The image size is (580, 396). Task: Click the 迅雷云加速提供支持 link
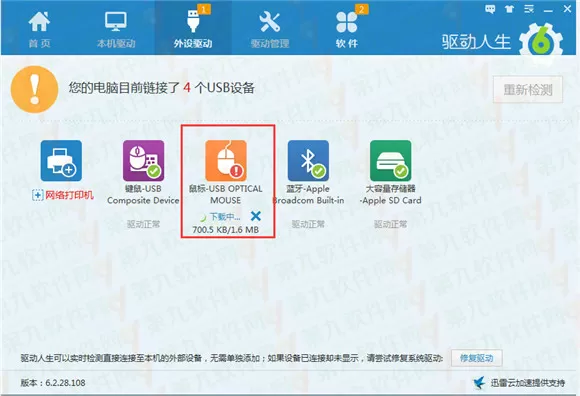(528, 383)
